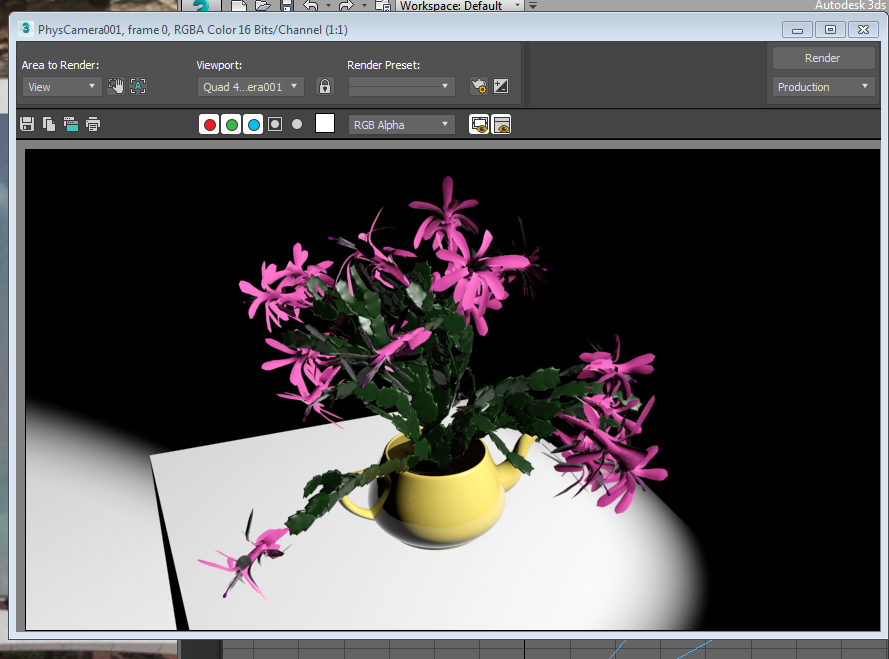Expand the undo history arrow
The height and width of the screenshot is (659, 889).
pos(328,6)
